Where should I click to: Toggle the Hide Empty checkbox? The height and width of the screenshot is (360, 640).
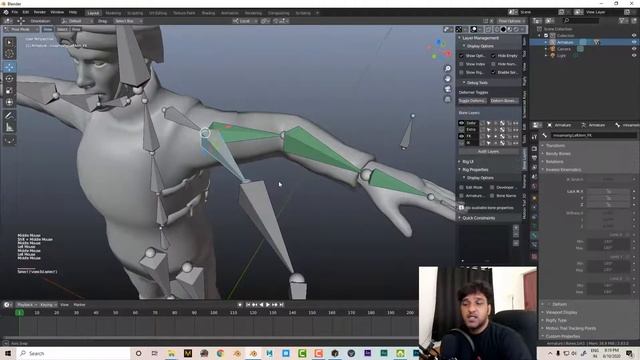(493, 56)
